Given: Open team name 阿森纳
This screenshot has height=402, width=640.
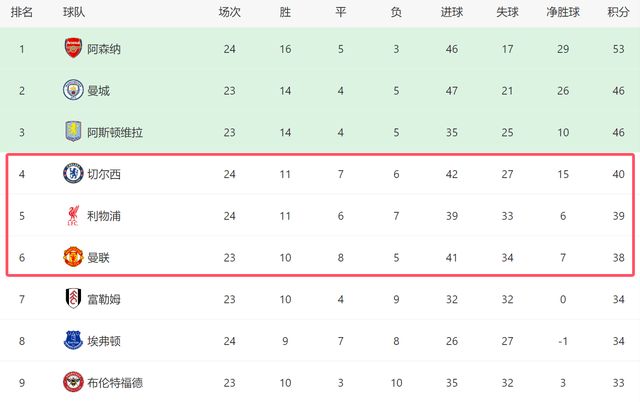Looking at the screenshot, I should [x=104, y=49].
